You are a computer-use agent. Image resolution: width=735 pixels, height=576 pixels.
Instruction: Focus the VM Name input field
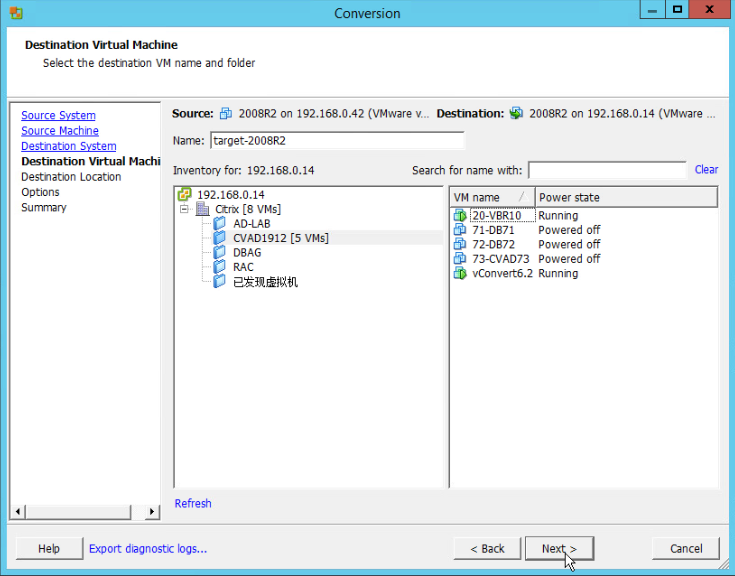pyautogui.click(x=338, y=141)
